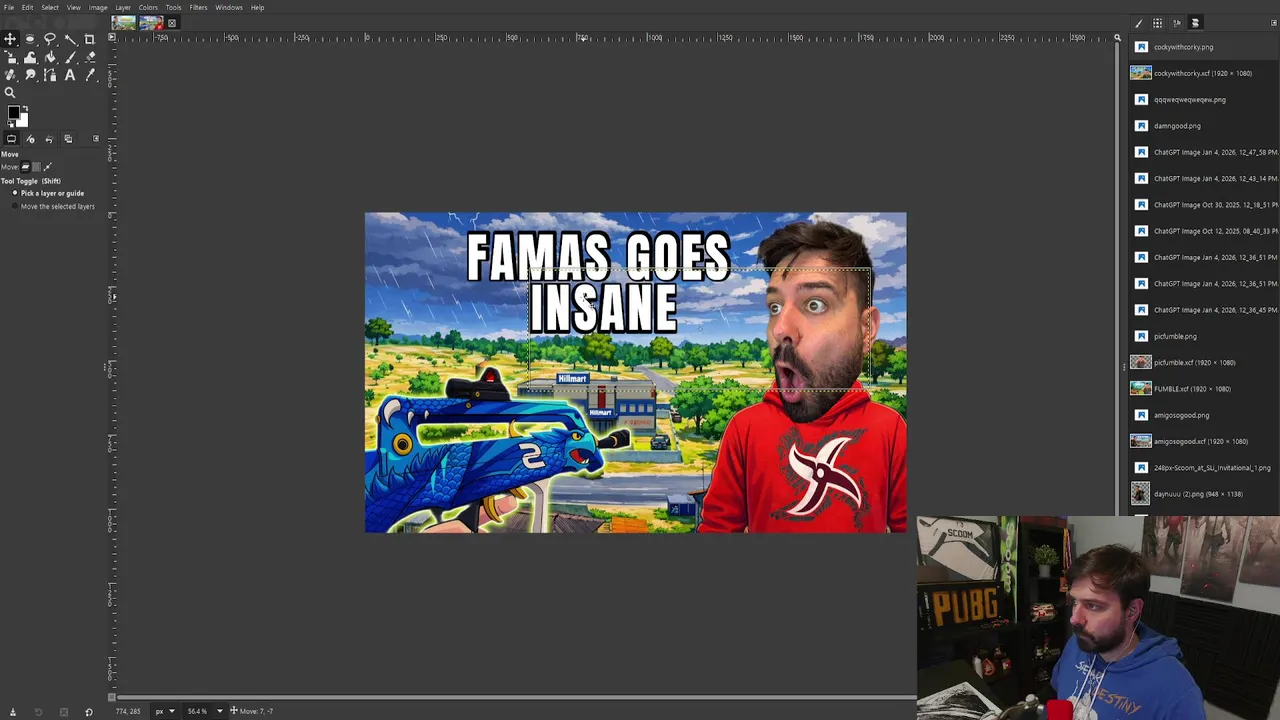Select the Smudge tool

tap(30, 75)
